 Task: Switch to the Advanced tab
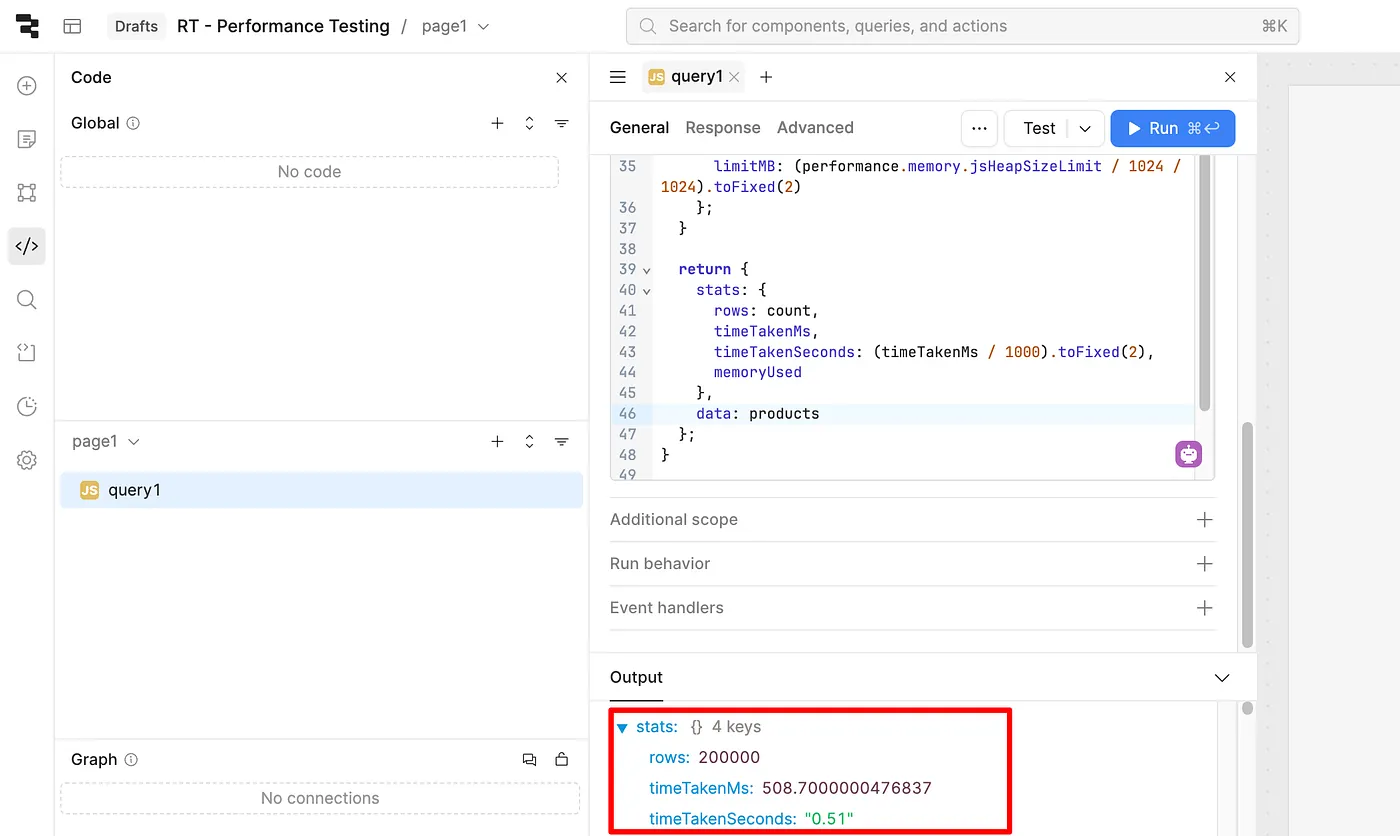pyautogui.click(x=814, y=128)
